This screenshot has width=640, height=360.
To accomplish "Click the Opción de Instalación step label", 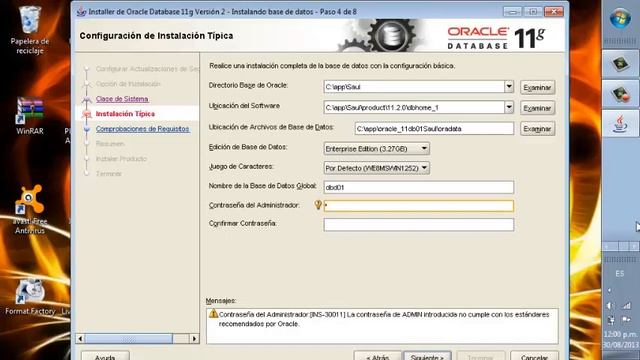I will 128,84.
